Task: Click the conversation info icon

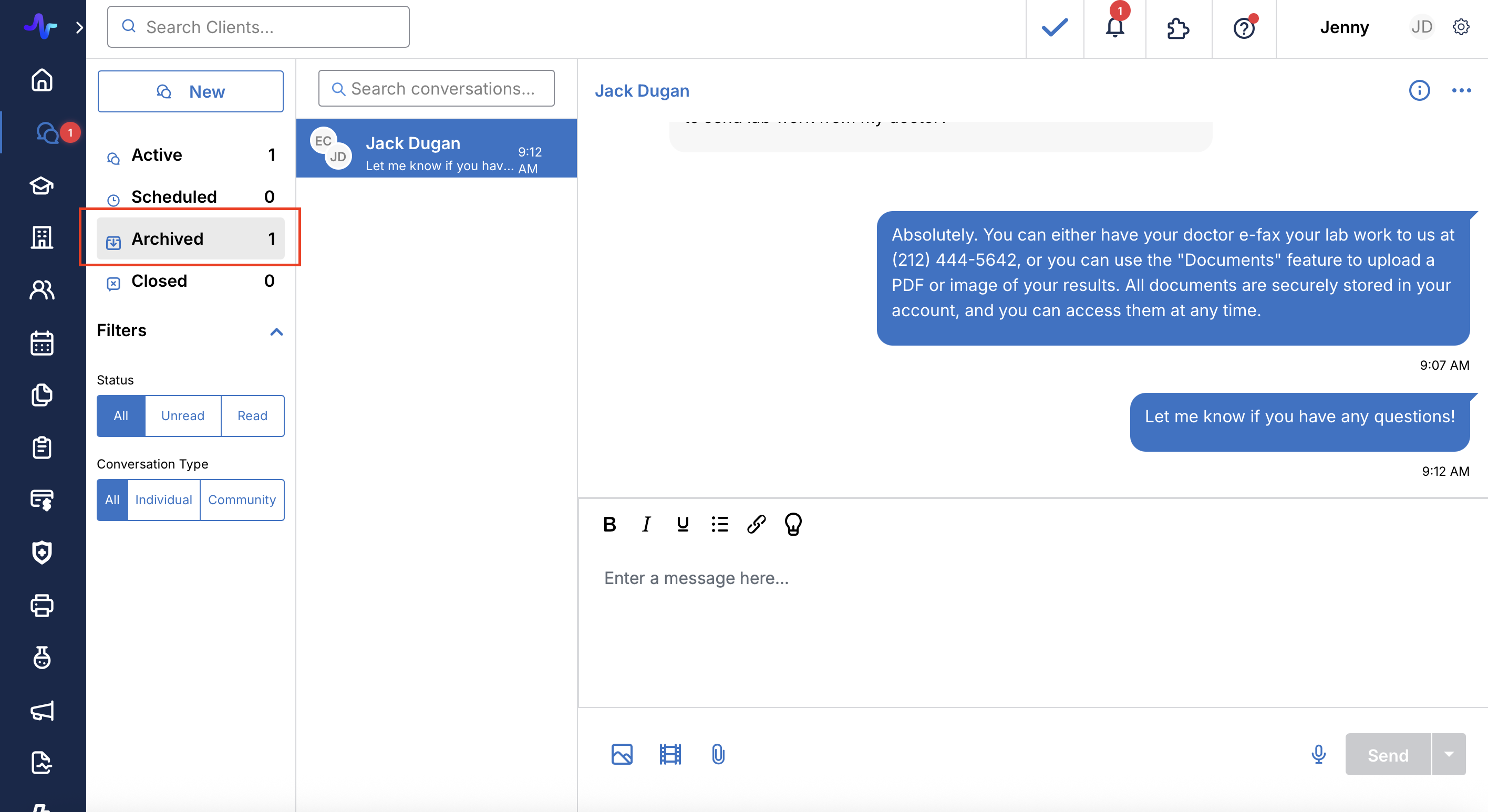Action: (x=1419, y=90)
